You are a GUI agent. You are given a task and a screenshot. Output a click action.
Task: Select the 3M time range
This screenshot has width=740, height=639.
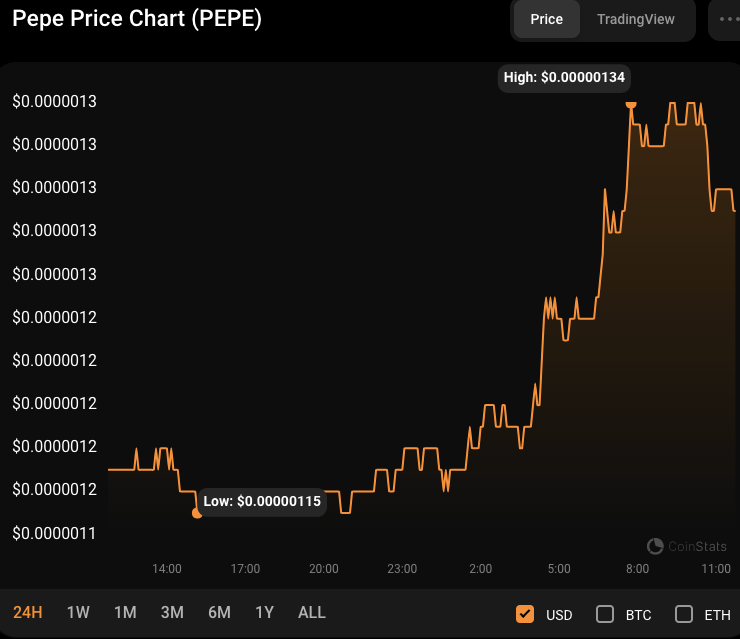tap(172, 613)
